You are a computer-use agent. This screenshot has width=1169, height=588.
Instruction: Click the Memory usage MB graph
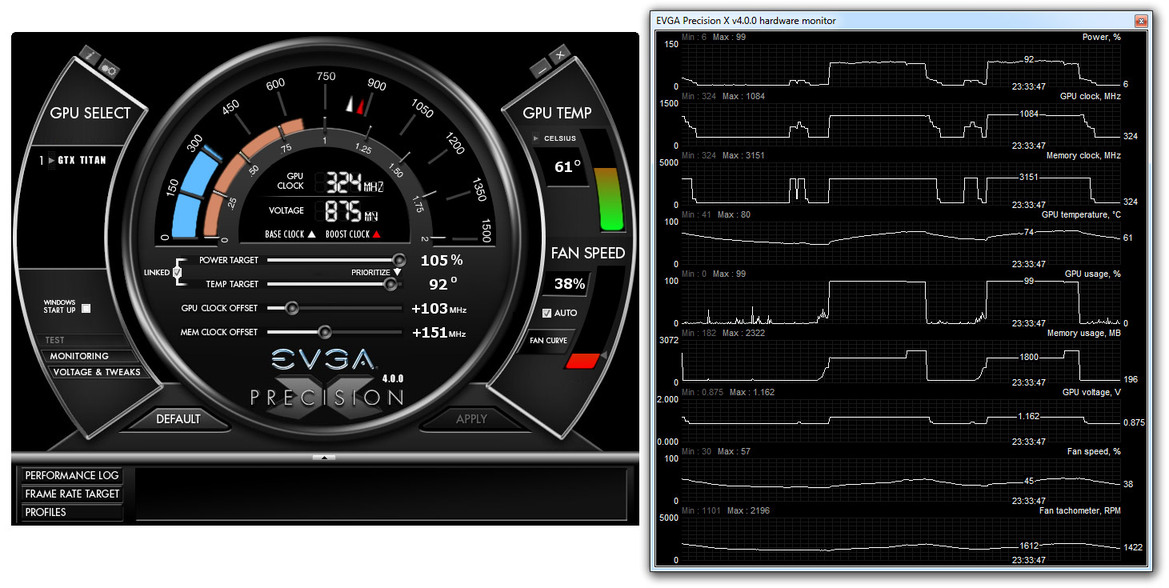[x=901, y=361]
